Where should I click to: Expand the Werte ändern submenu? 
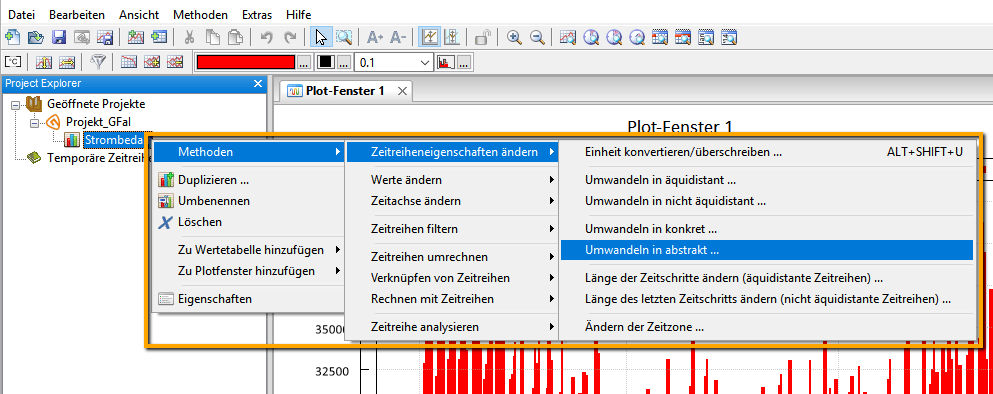(452, 180)
